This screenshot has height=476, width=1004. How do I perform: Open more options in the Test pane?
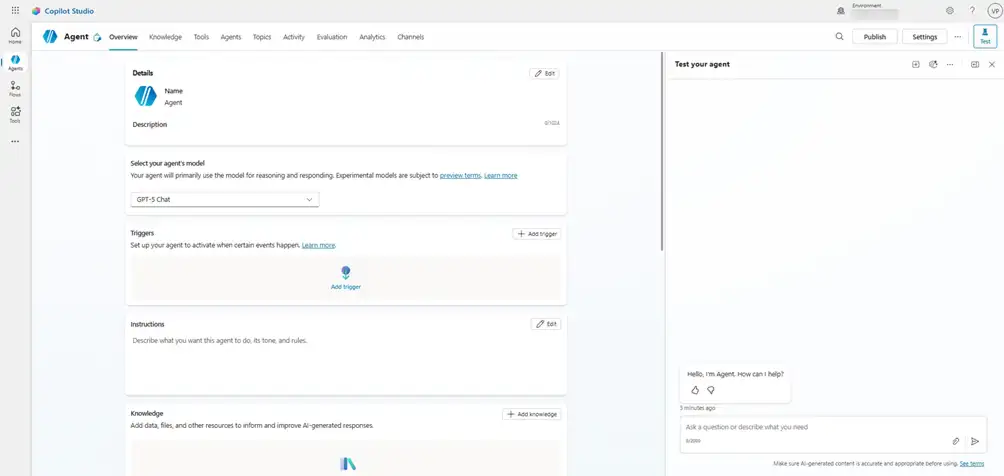point(950,64)
